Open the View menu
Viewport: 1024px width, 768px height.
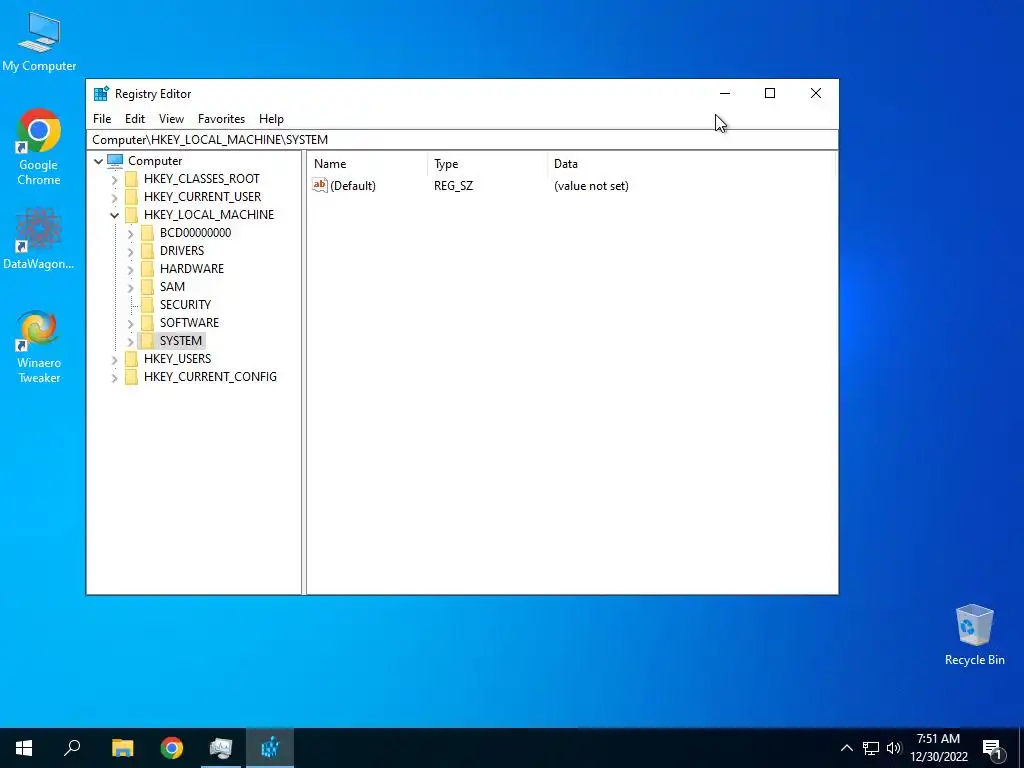(171, 119)
